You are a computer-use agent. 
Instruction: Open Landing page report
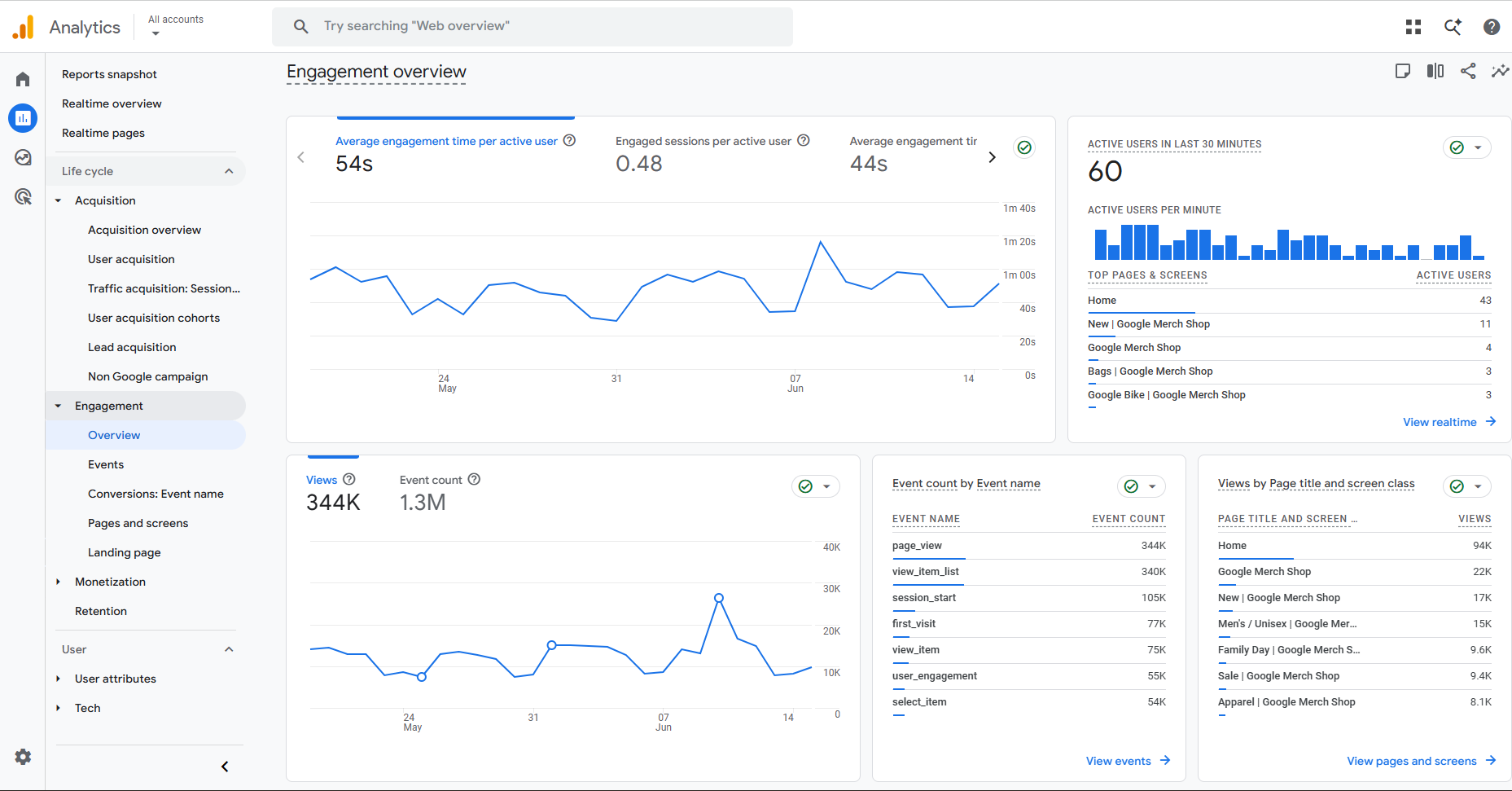point(124,552)
